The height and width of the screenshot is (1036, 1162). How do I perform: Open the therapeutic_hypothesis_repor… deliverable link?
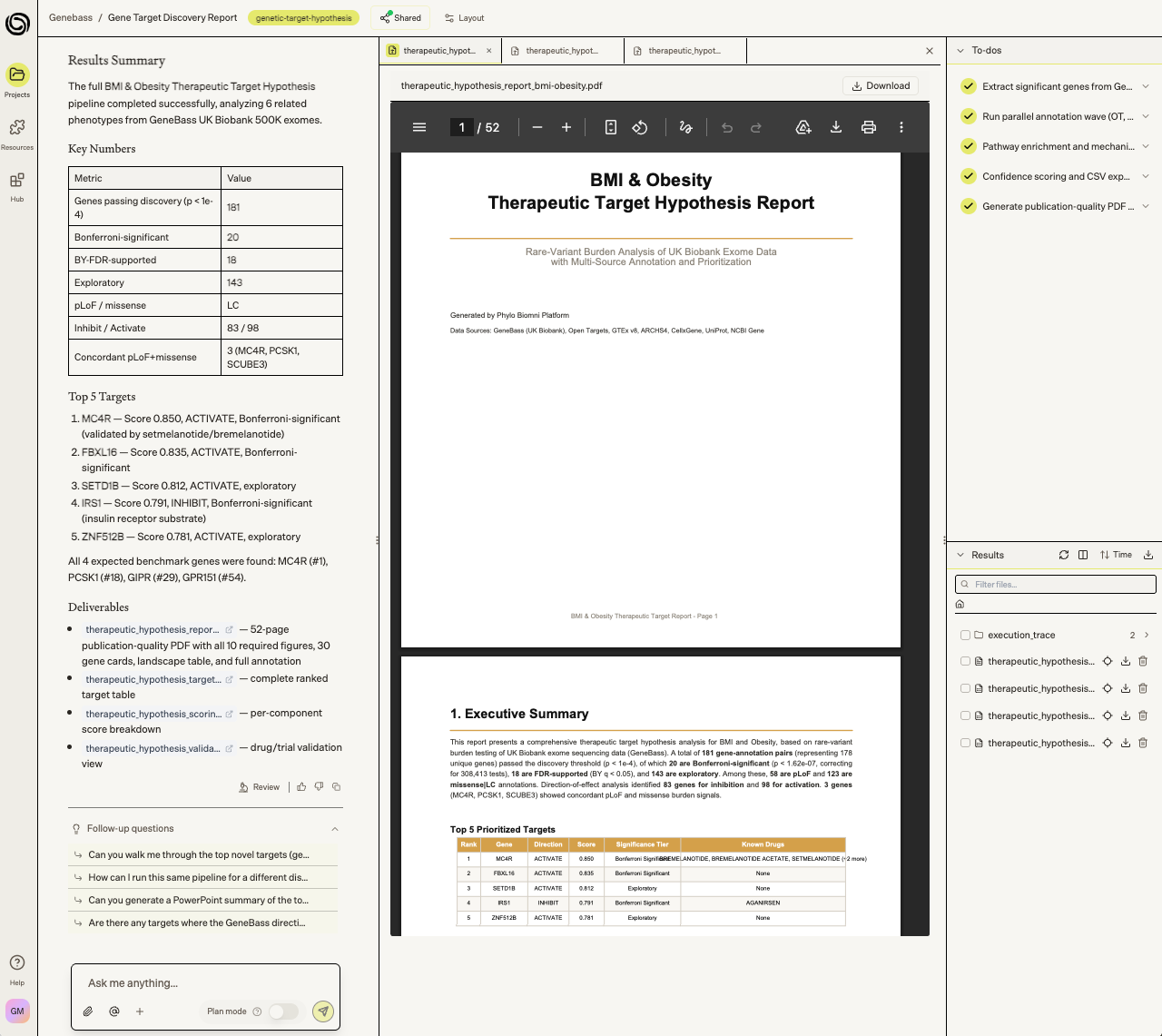[159, 629]
